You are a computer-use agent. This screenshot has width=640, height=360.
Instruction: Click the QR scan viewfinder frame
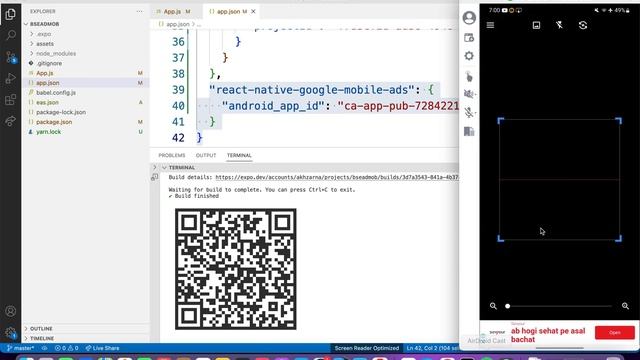[x=560, y=180]
